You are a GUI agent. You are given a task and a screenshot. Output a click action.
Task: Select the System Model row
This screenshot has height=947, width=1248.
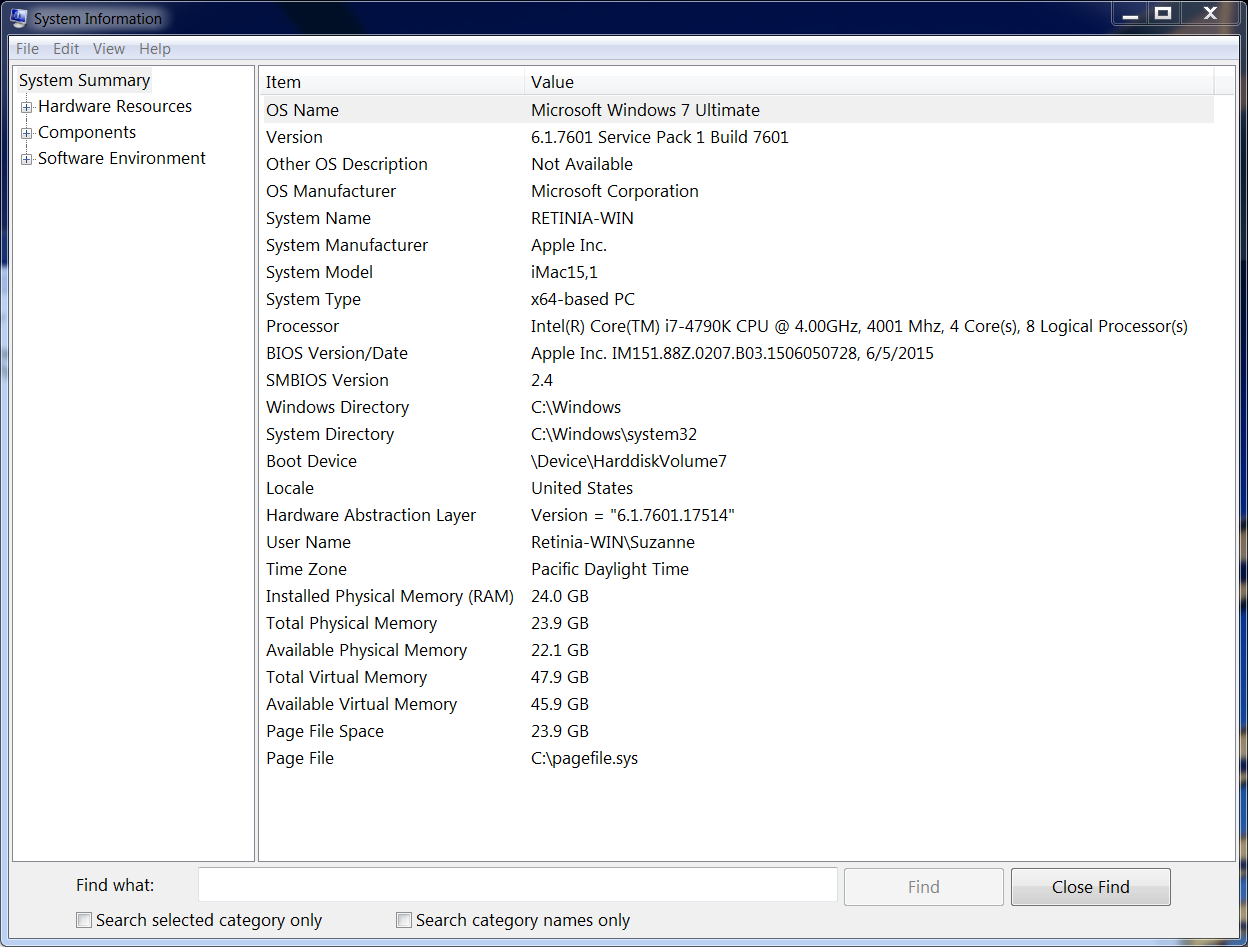coord(738,272)
